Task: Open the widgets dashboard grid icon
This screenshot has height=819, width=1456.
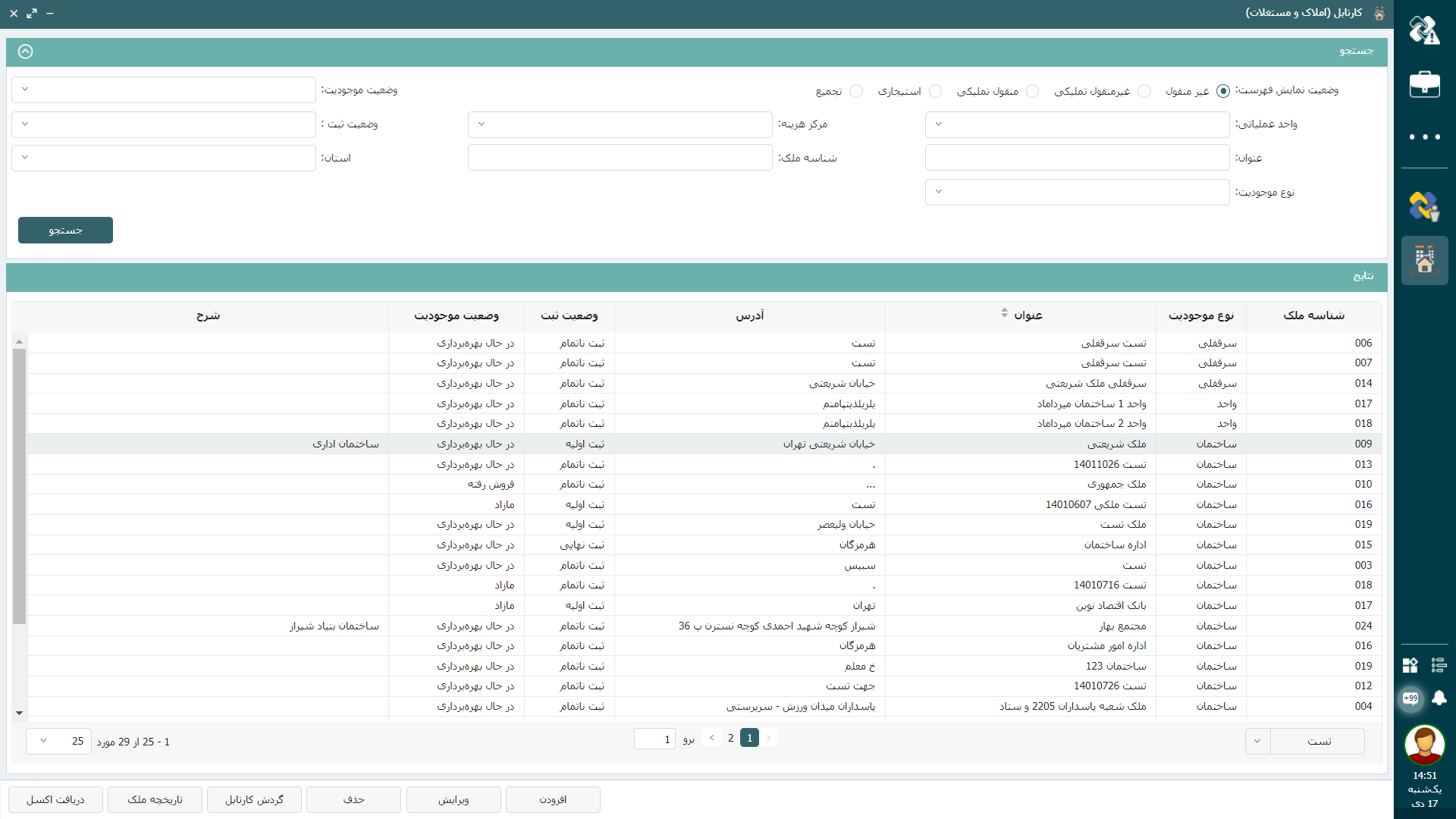Action: coord(1410,665)
